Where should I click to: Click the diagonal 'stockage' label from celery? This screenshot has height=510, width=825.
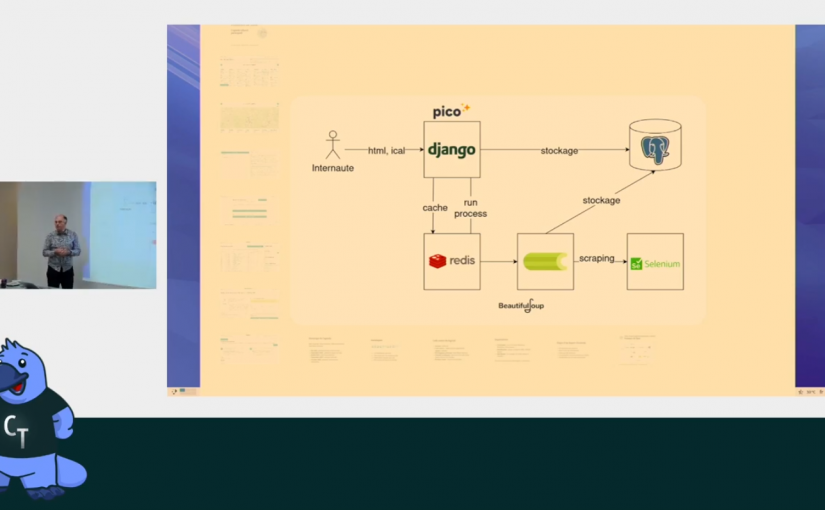(601, 200)
